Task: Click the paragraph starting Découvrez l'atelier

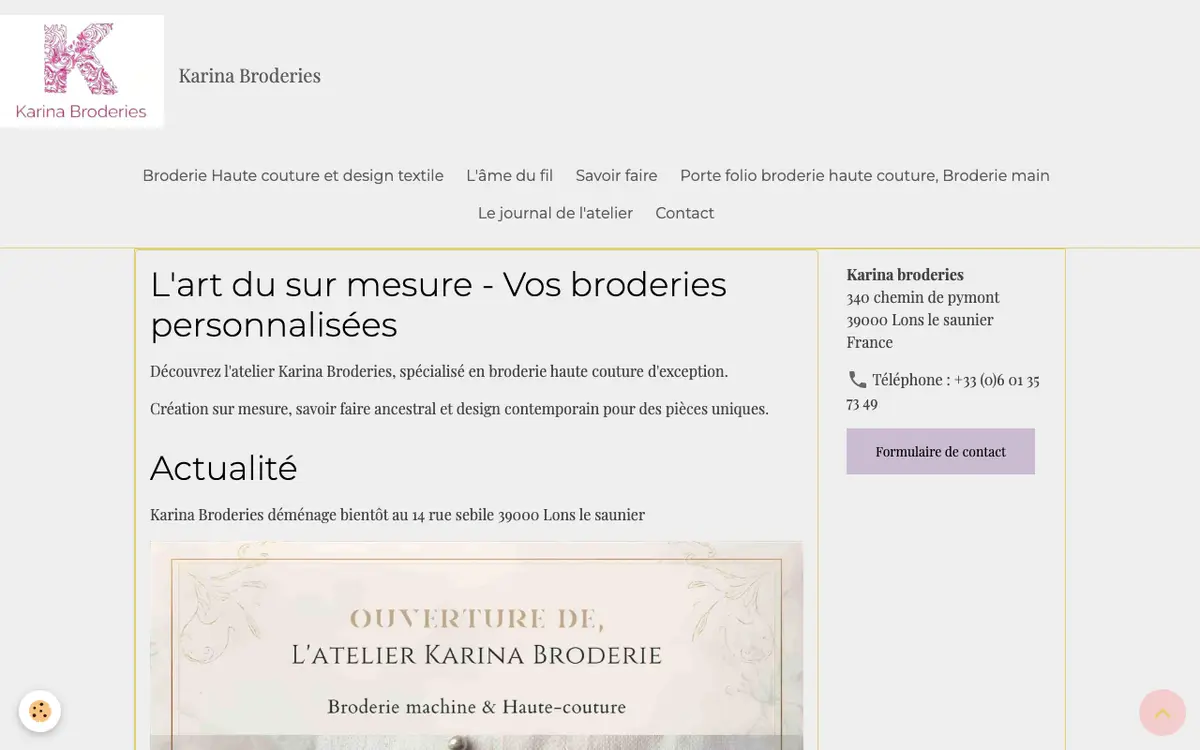Action: tap(439, 371)
